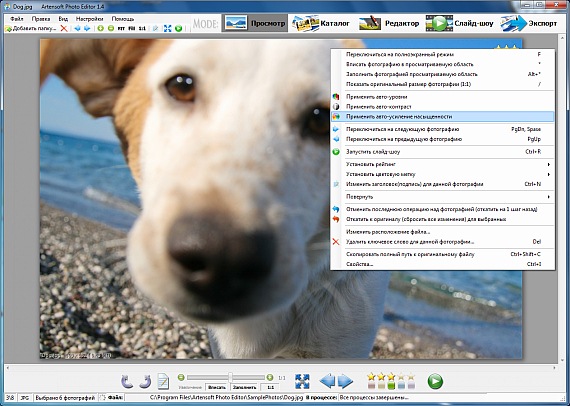
Task: Click the FIT icon in top toolbar
Action: [121, 28]
